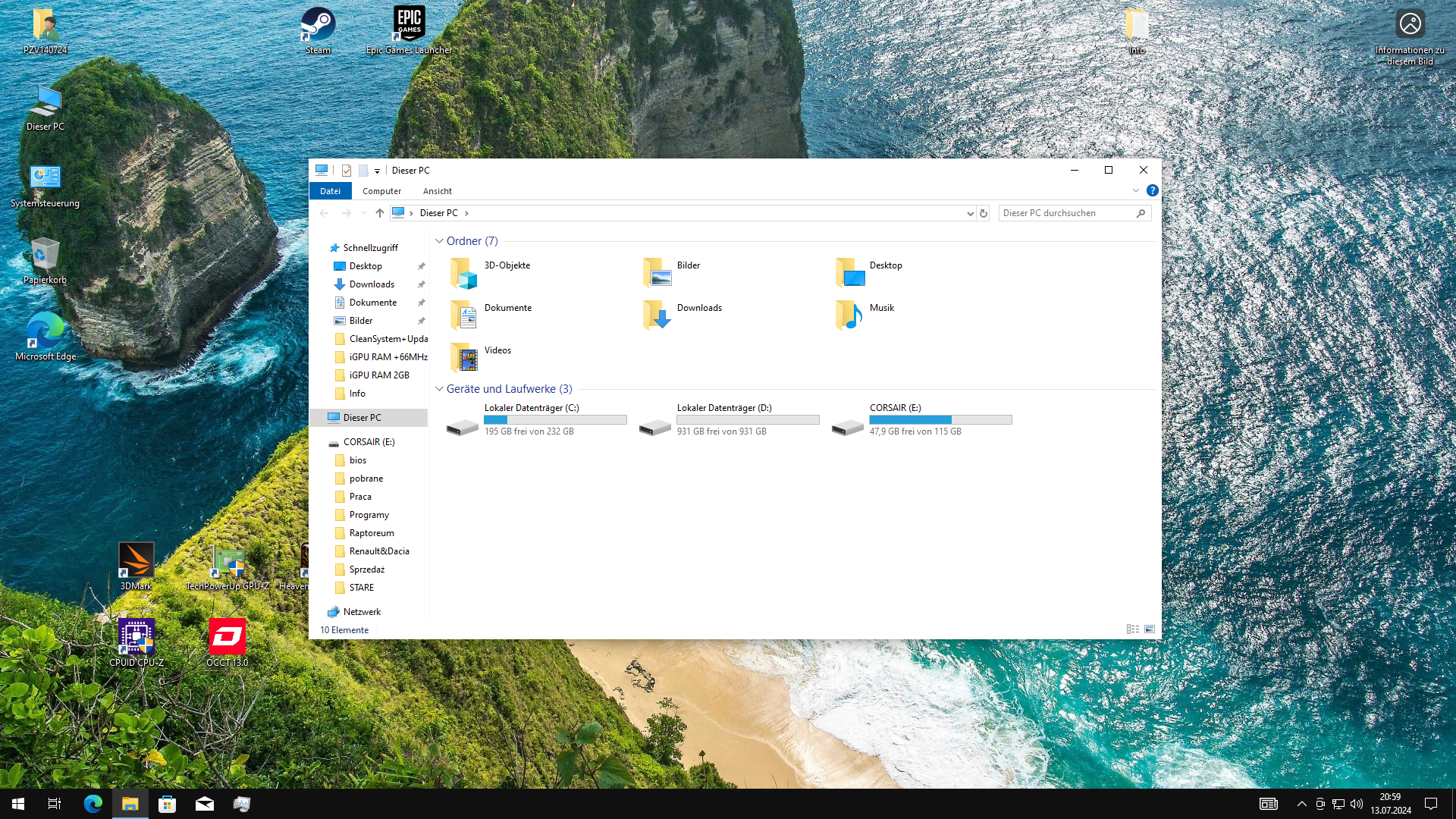Screen dimensions: 1456x819
Task: Select the 3DMark desktop shortcut
Action: coord(136,566)
